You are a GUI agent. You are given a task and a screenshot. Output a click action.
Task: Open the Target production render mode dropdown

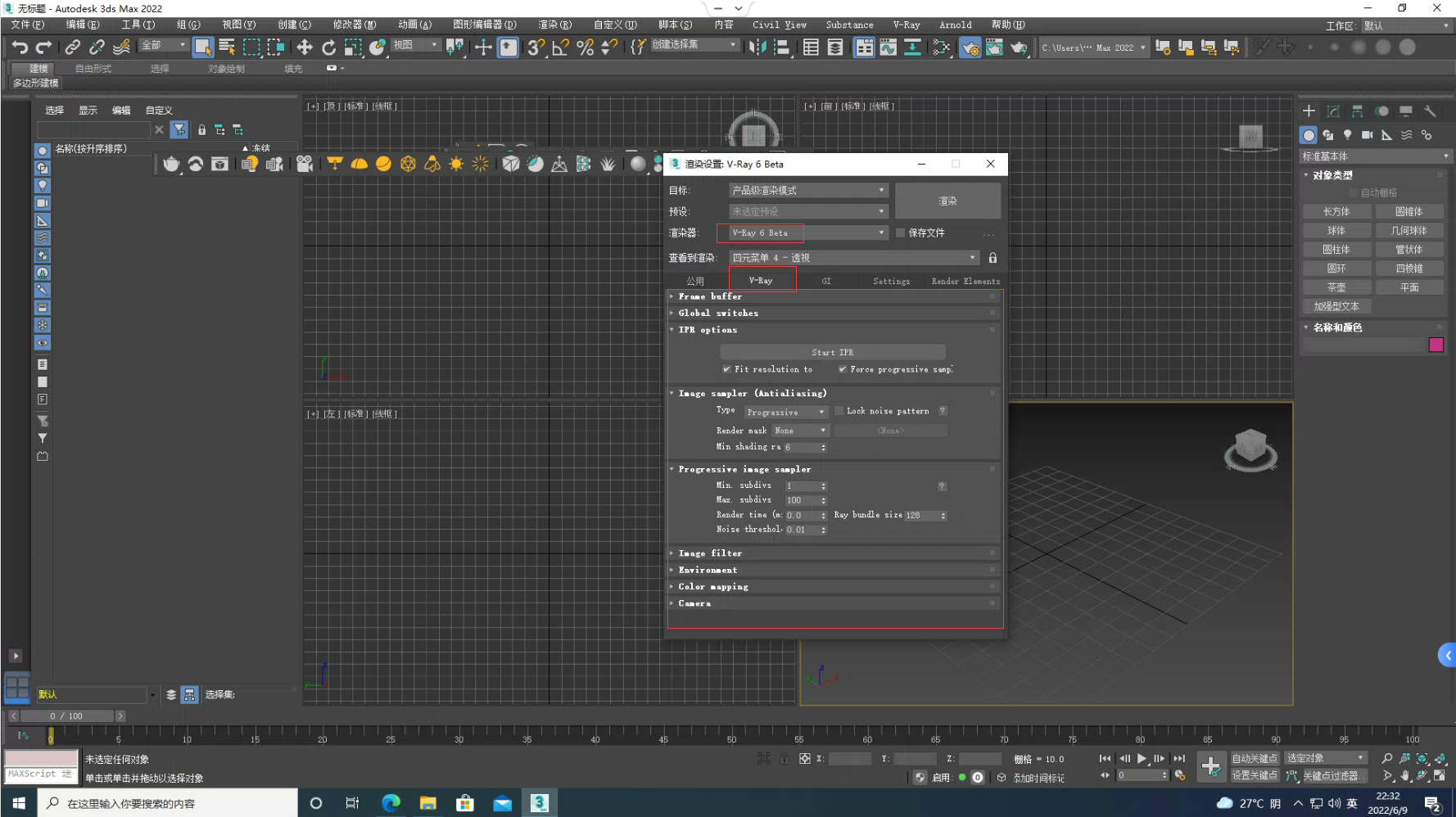pyautogui.click(x=808, y=190)
